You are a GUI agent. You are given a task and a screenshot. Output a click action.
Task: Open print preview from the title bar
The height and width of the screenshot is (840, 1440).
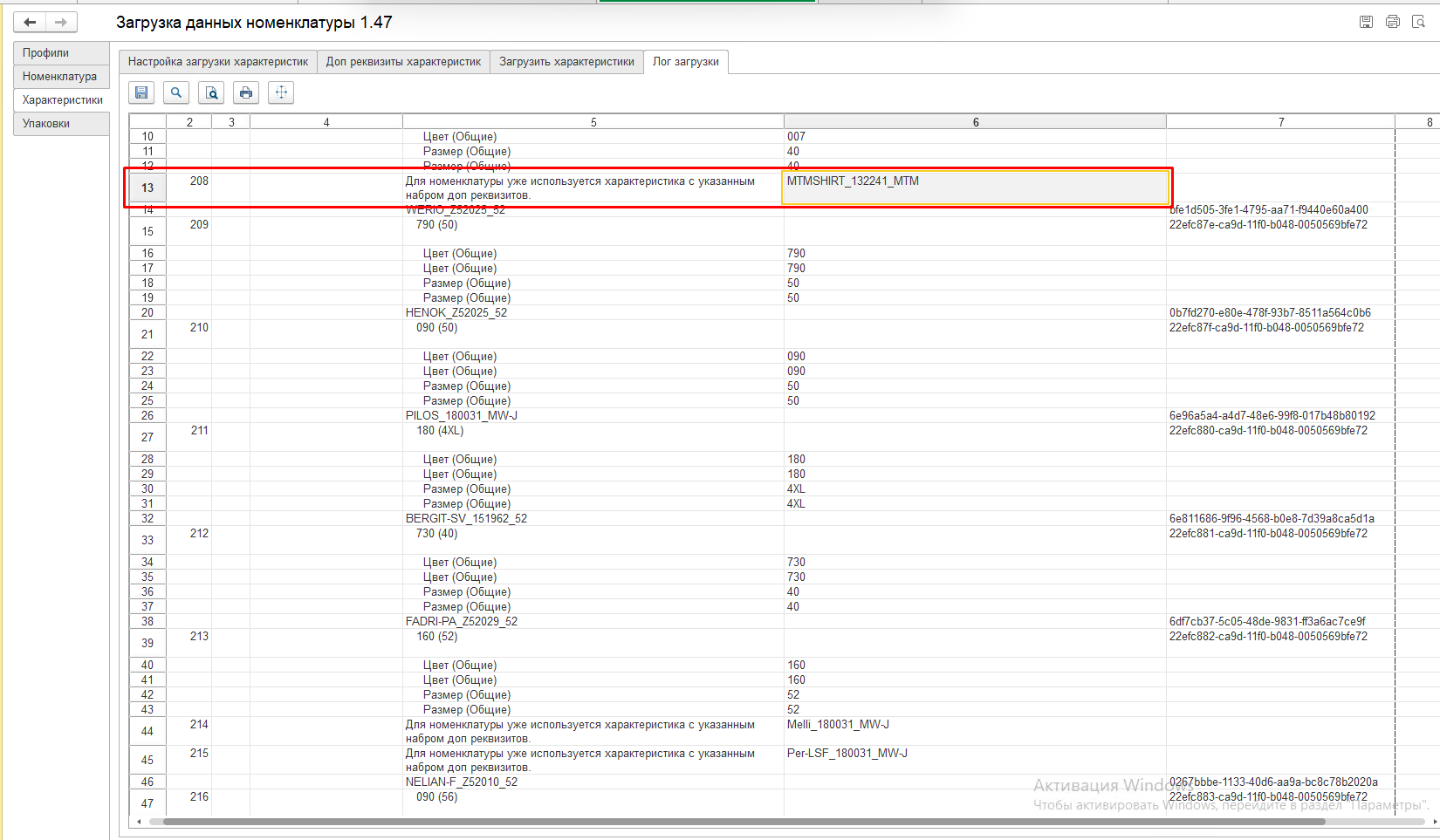point(1418,22)
